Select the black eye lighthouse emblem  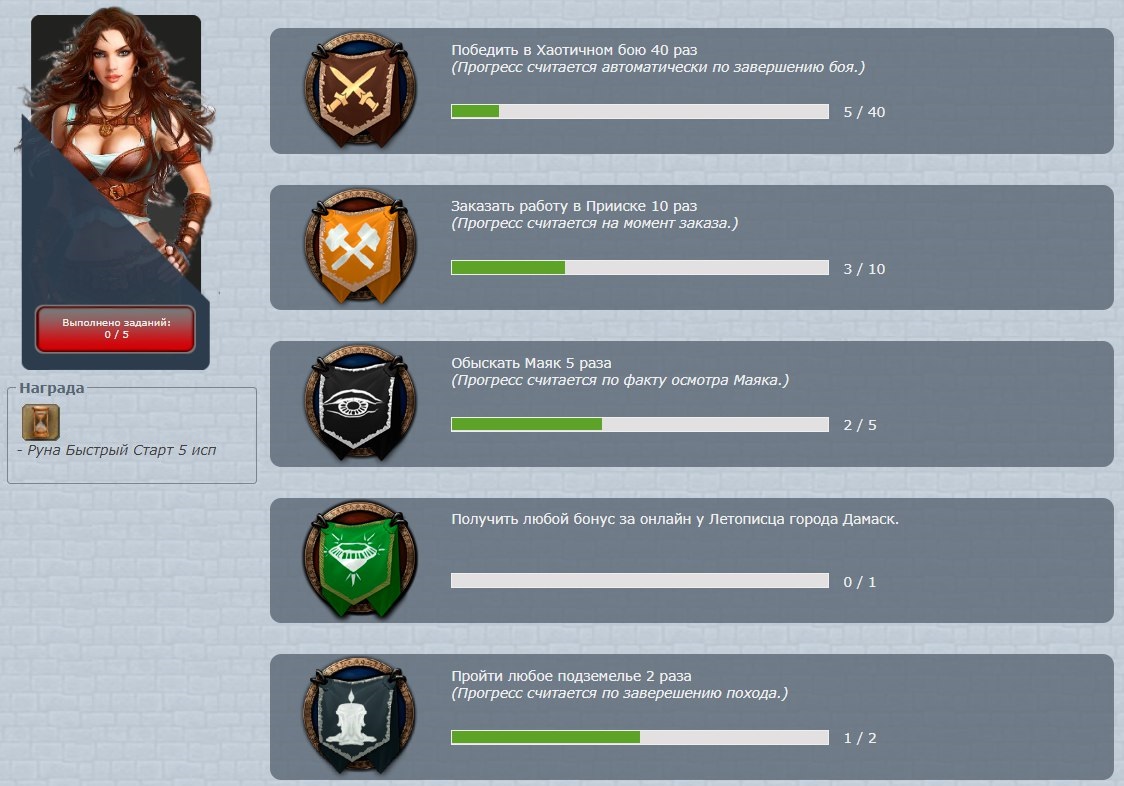click(x=359, y=403)
